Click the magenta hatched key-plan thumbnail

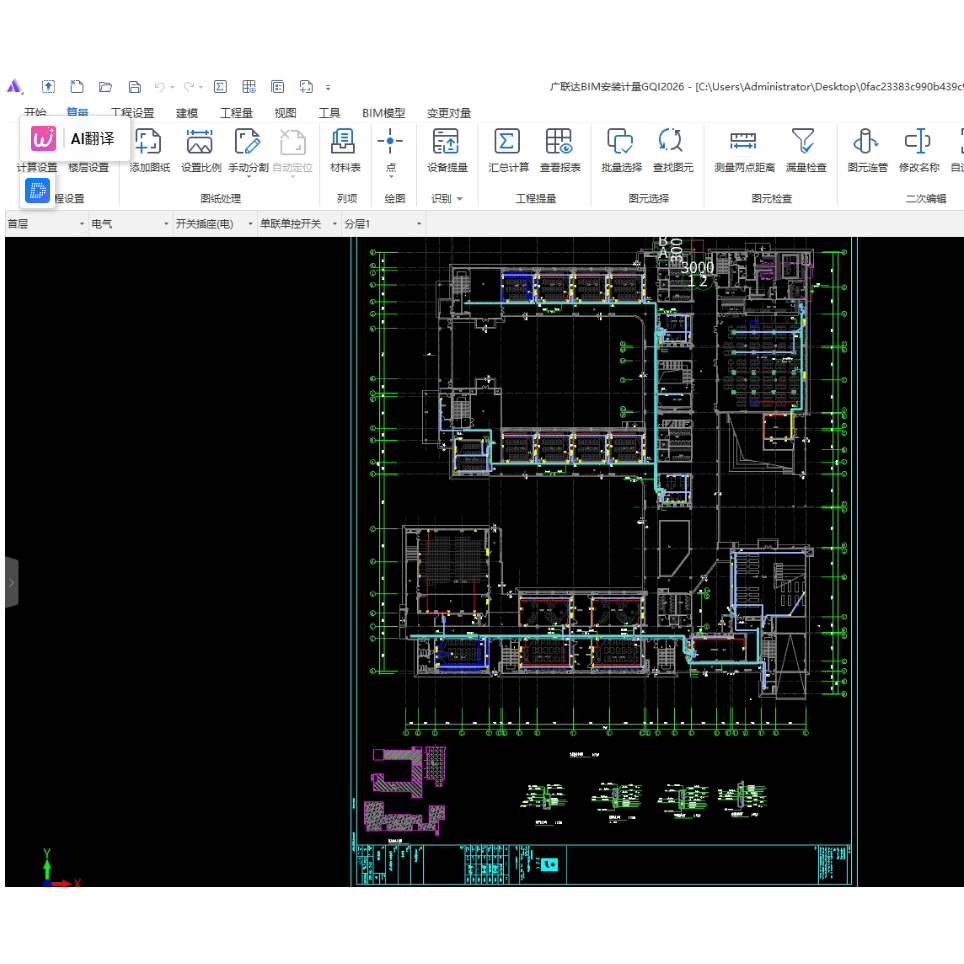406,790
